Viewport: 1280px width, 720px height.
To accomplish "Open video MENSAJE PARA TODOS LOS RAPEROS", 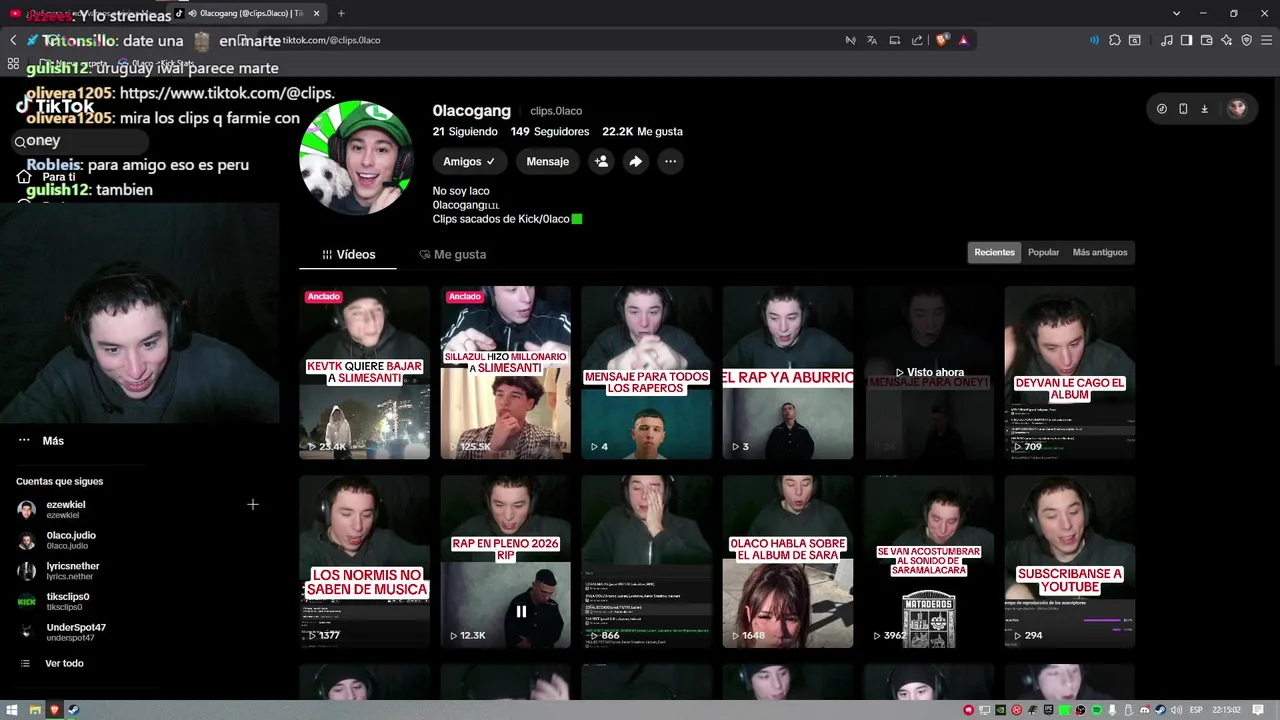I will [647, 373].
